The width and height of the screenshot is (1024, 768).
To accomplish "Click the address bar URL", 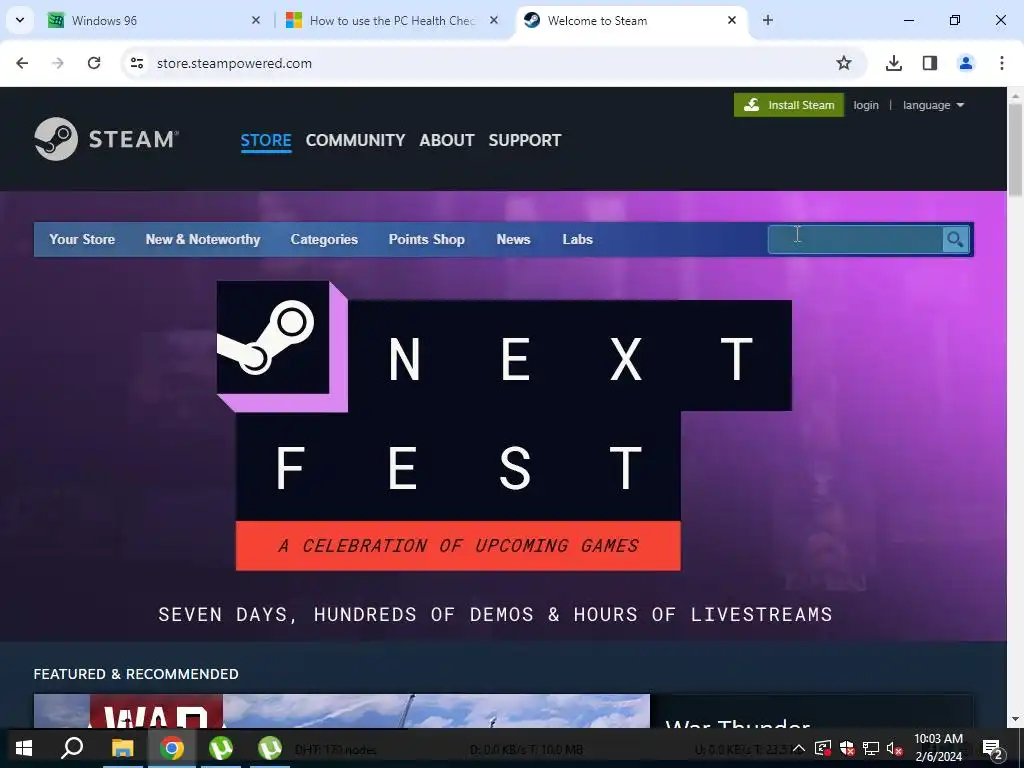I will [x=234, y=63].
